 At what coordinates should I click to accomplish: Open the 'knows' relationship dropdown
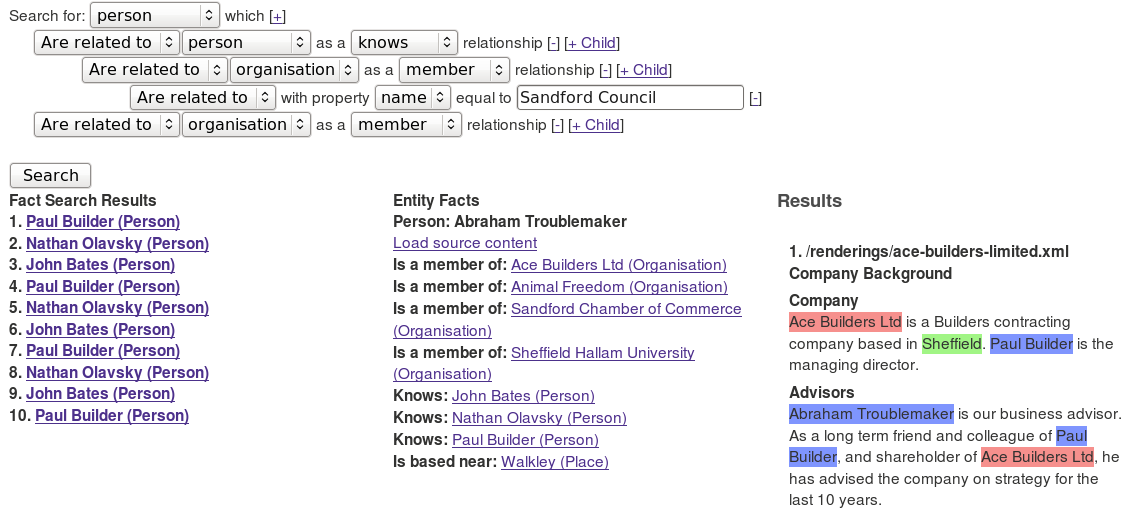pyautogui.click(x=404, y=43)
